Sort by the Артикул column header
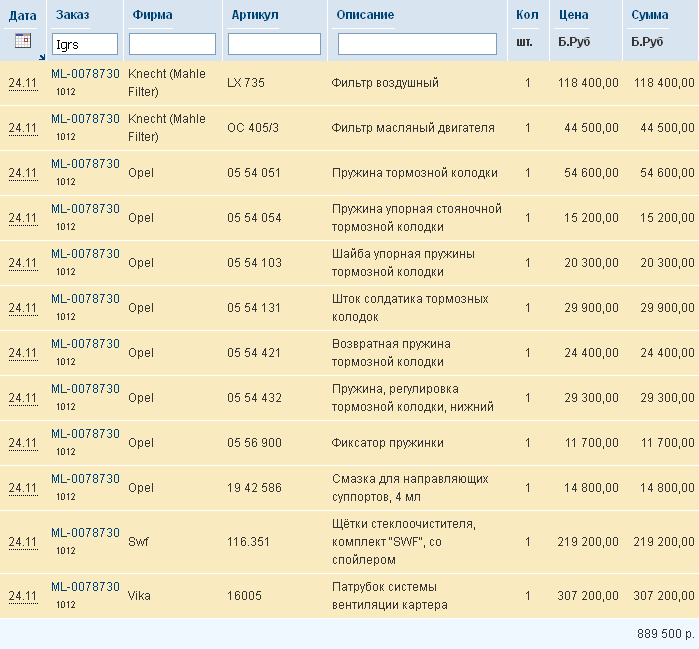This screenshot has height=649, width=699. pyautogui.click(x=255, y=15)
